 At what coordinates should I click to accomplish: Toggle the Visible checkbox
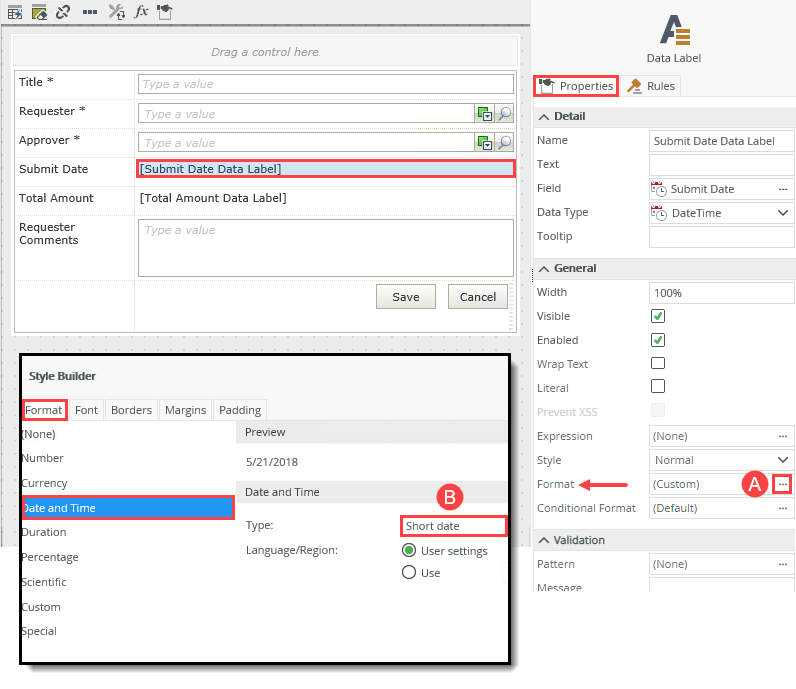[x=658, y=316]
